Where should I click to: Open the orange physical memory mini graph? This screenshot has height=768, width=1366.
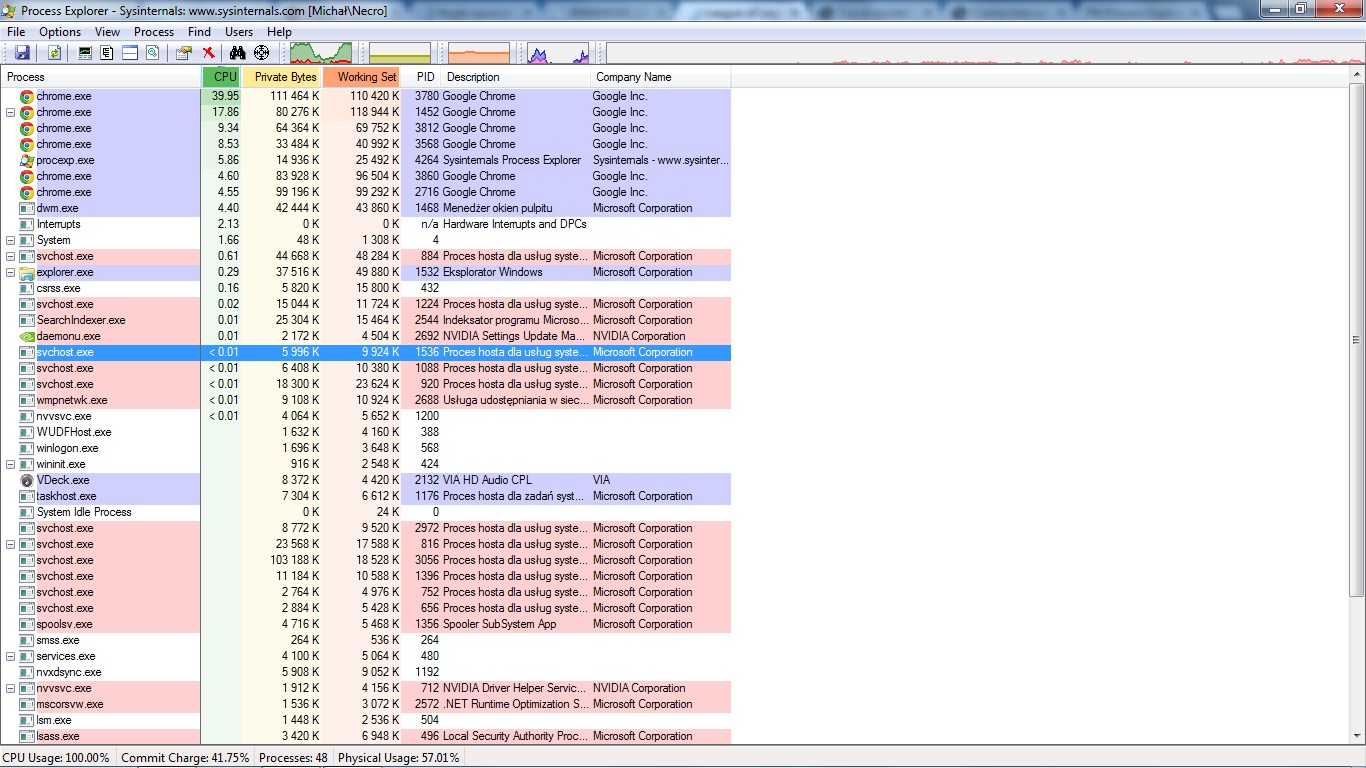click(x=479, y=53)
